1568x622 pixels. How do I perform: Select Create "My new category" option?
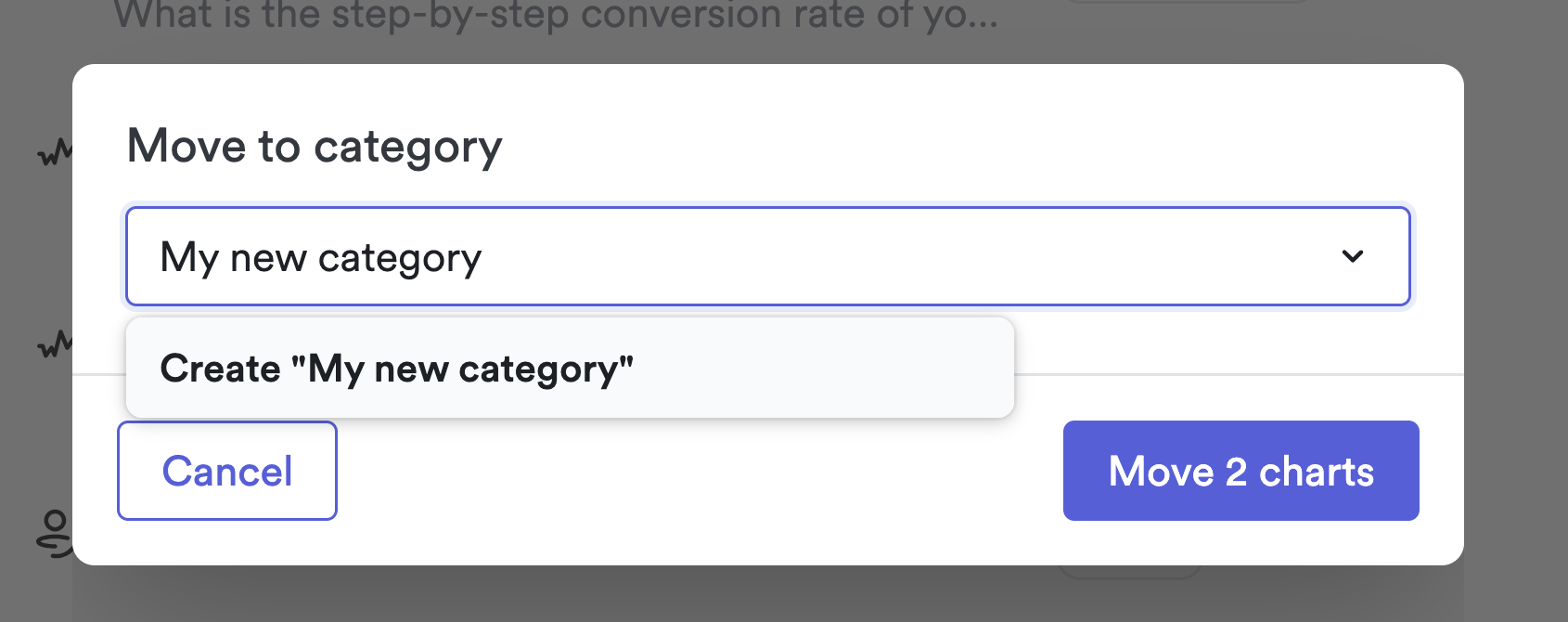pos(396,369)
